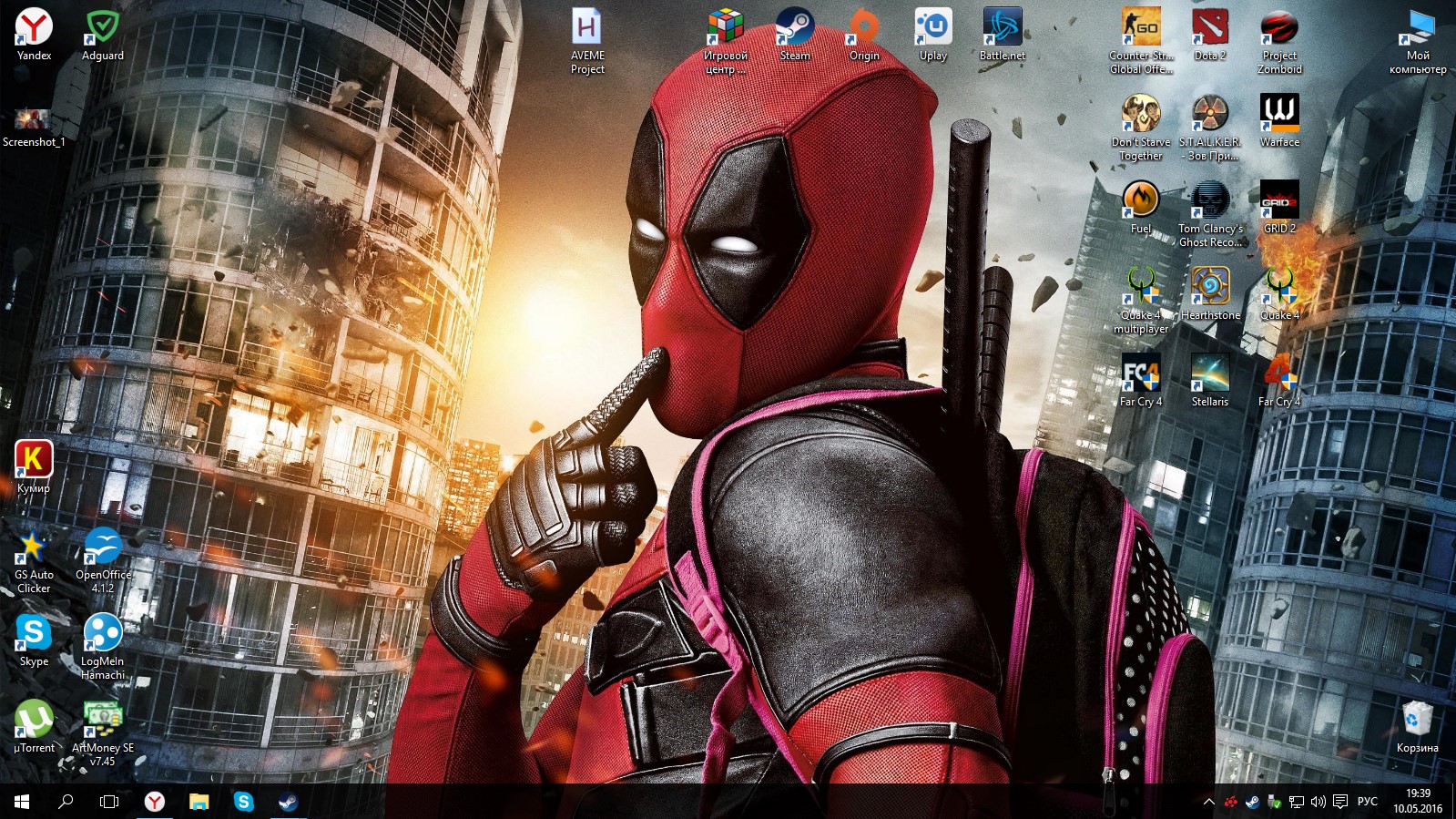1456x819 pixels.
Task: Click the Show desktop strip
Action: [1453, 802]
